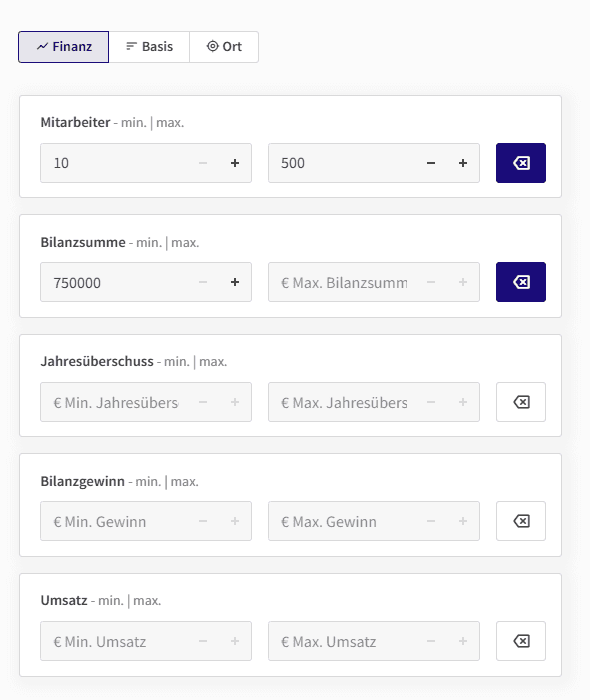Open the Basis tab
The image size is (590, 700).
coord(149,47)
